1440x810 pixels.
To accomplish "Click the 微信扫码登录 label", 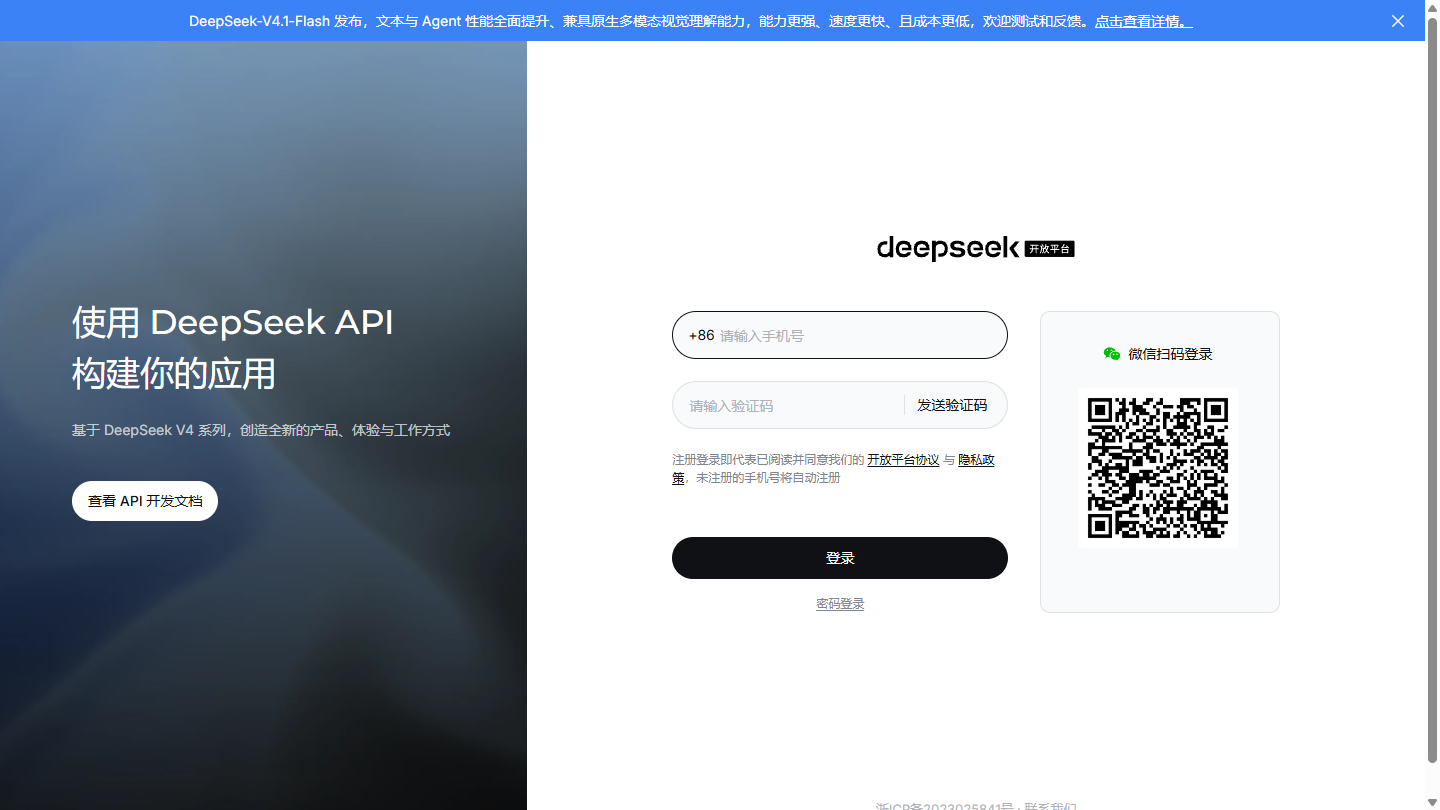I will [x=1170, y=354].
